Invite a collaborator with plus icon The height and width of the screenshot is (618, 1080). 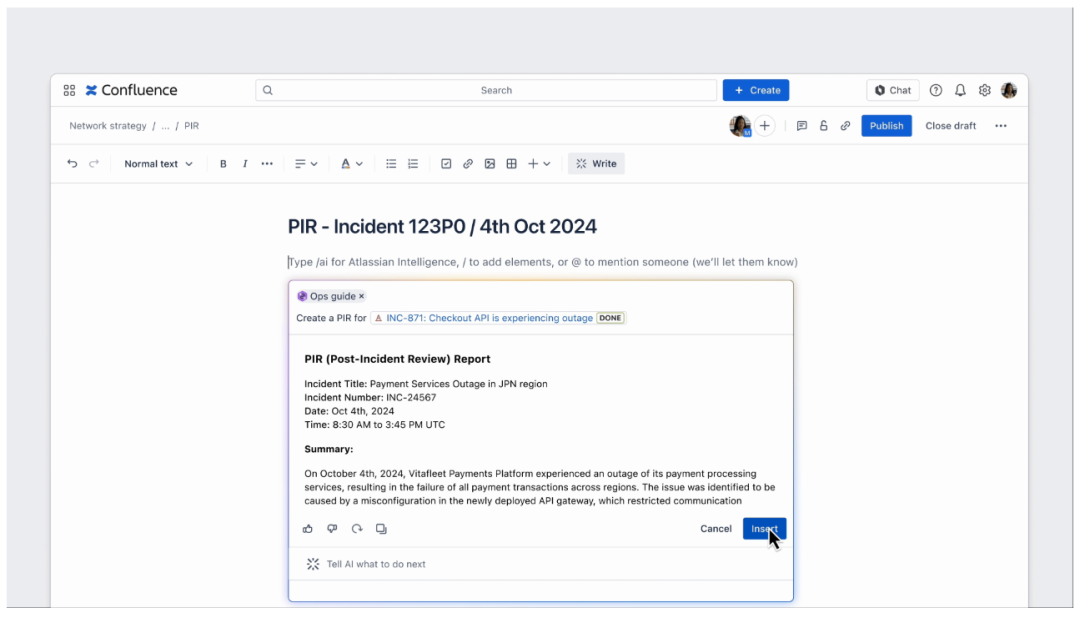pos(765,126)
